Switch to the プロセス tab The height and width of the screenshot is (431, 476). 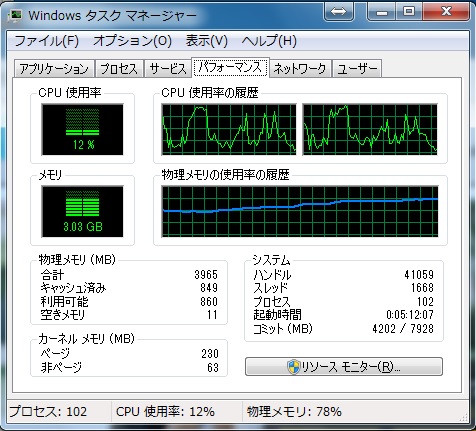coord(119,69)
